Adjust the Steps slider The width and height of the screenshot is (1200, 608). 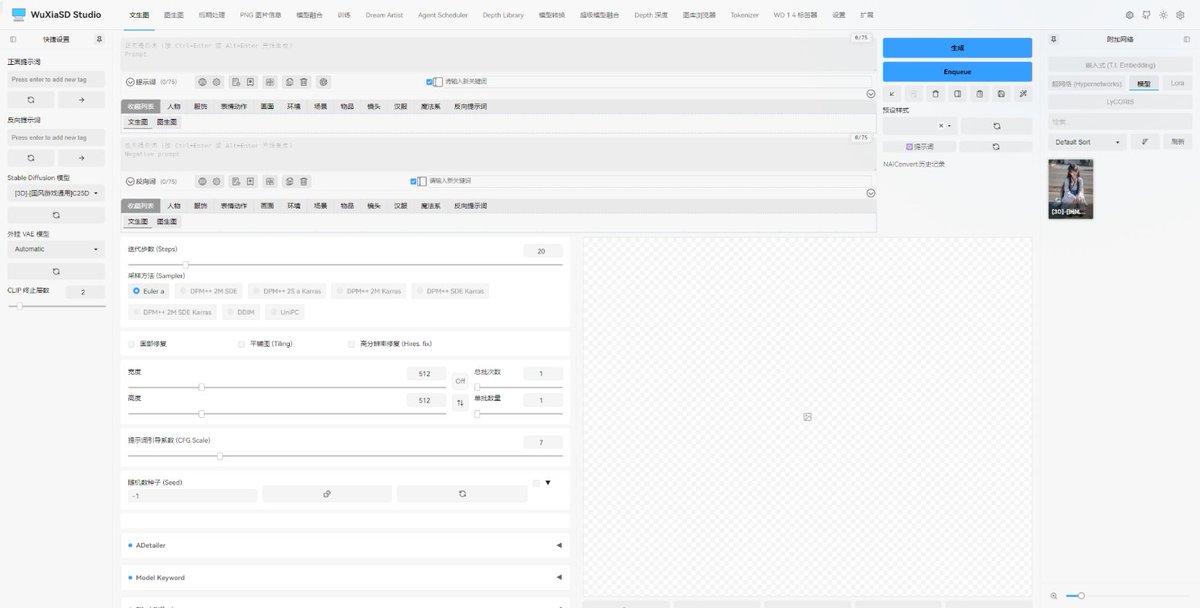point(345,265)
